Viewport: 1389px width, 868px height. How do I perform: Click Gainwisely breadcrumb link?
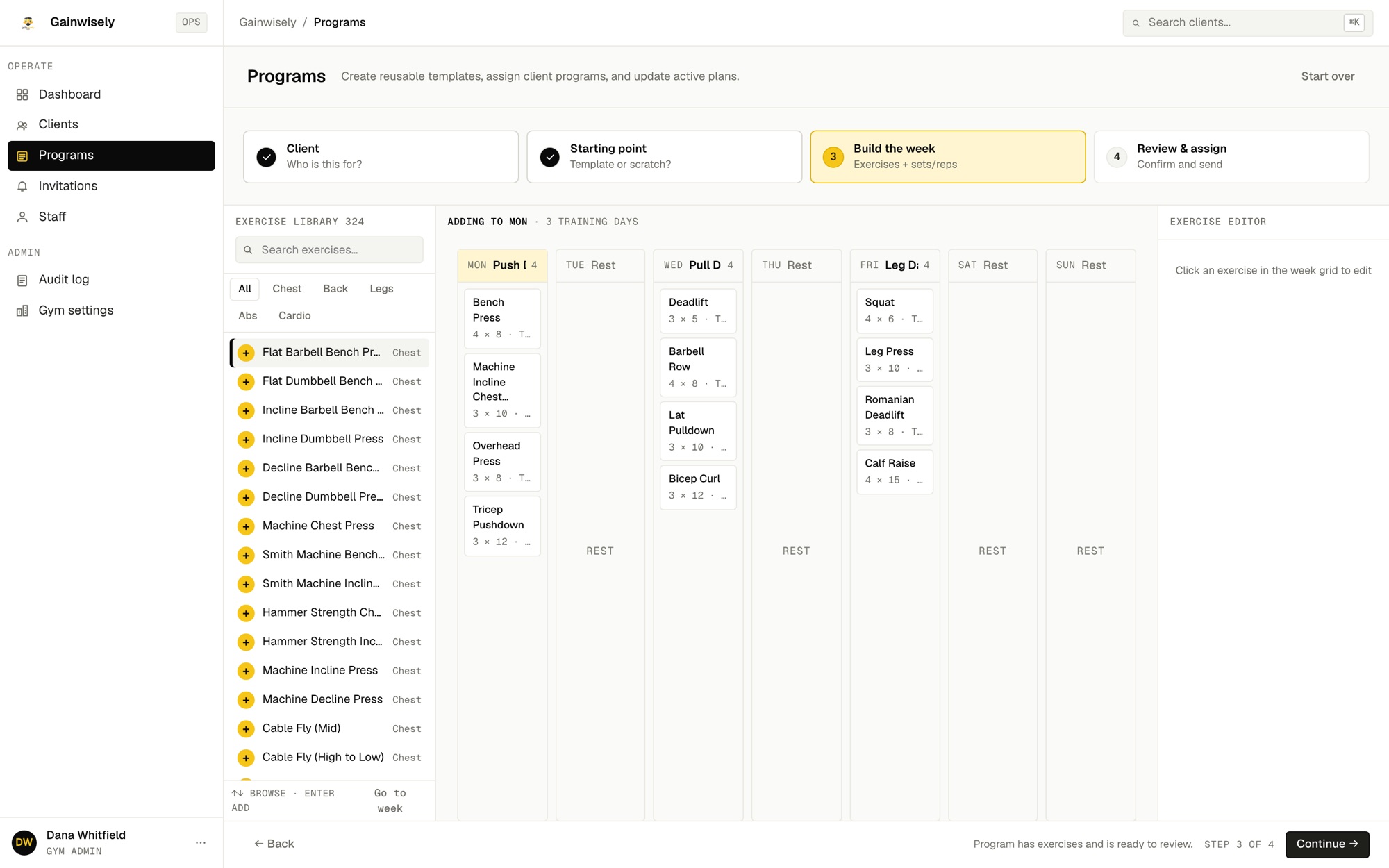tap(267, 22)
